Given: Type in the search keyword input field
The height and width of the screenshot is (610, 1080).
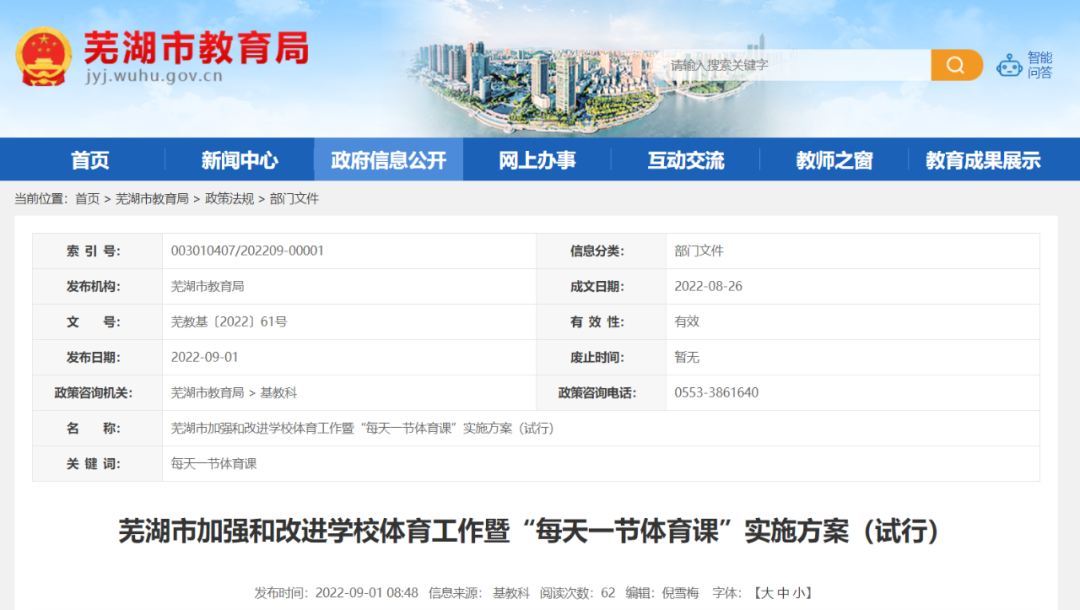Looking at the screenshot, I should 795,66.
